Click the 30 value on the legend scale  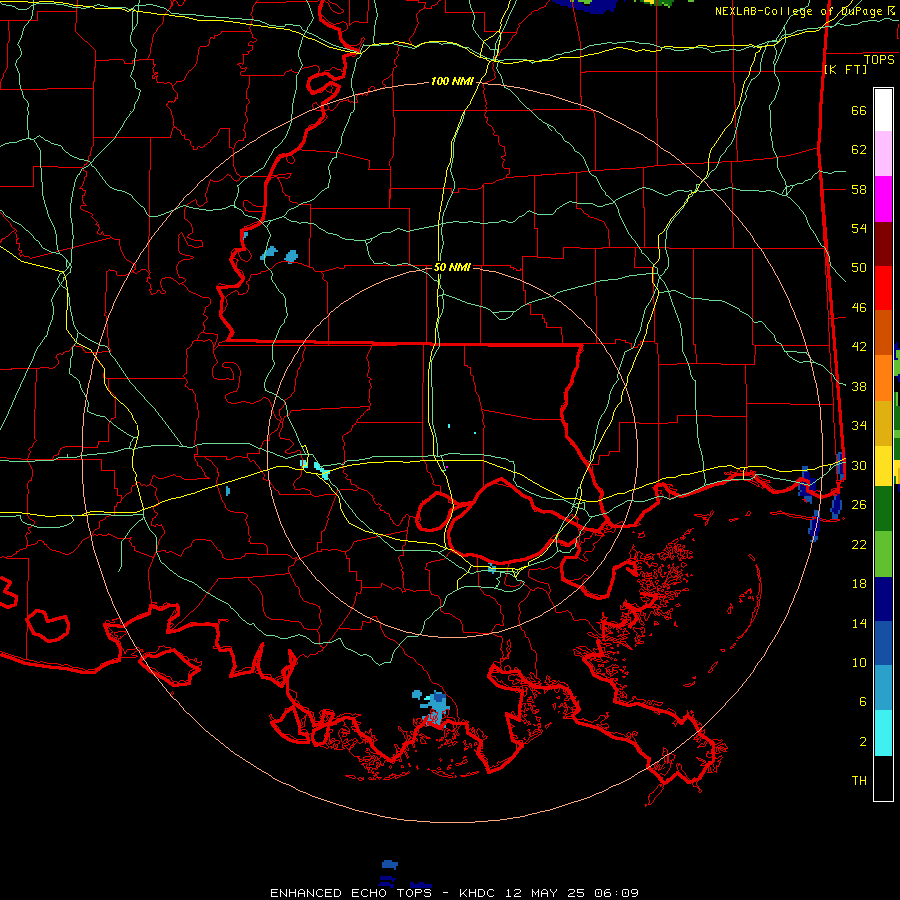tap(859, 465)
